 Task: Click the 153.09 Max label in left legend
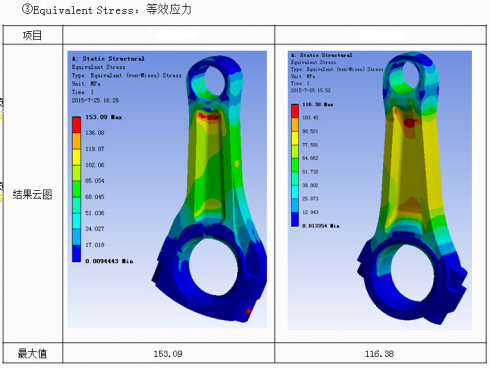(104, 117)
